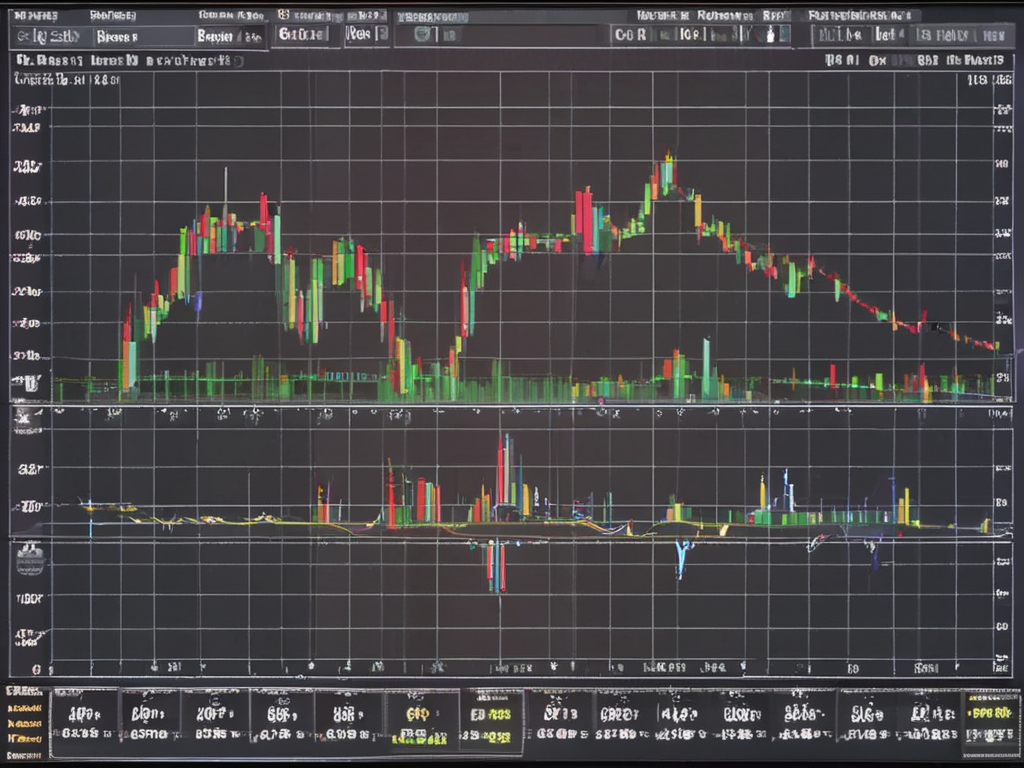Open the first menu in the top-left menu bar
The height and width of the screenshot is (768, 1024).
[x=34, y=16]
